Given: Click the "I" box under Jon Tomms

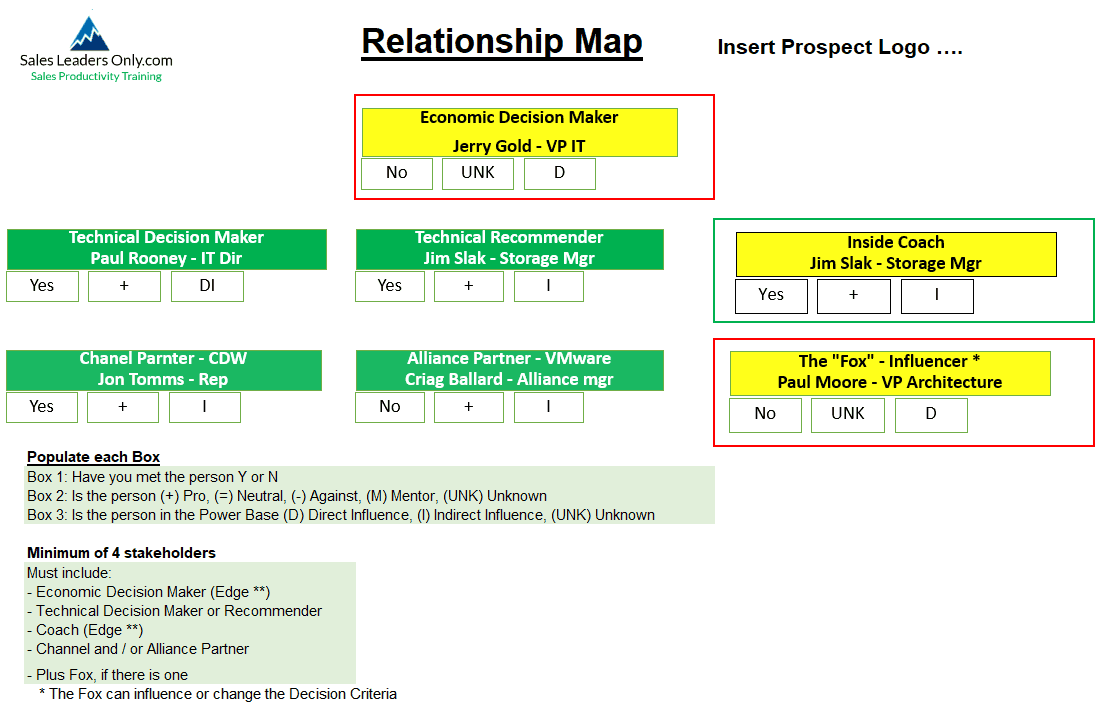Looking at the screenshot, I should pyautogui.click(x=204, y=407).
